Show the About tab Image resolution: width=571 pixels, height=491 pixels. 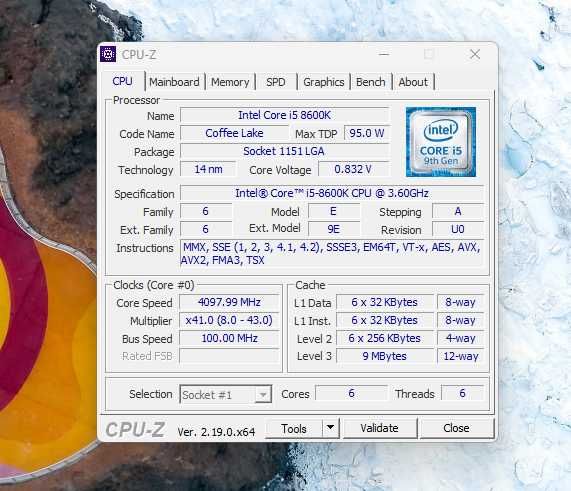tap(413, 82)
